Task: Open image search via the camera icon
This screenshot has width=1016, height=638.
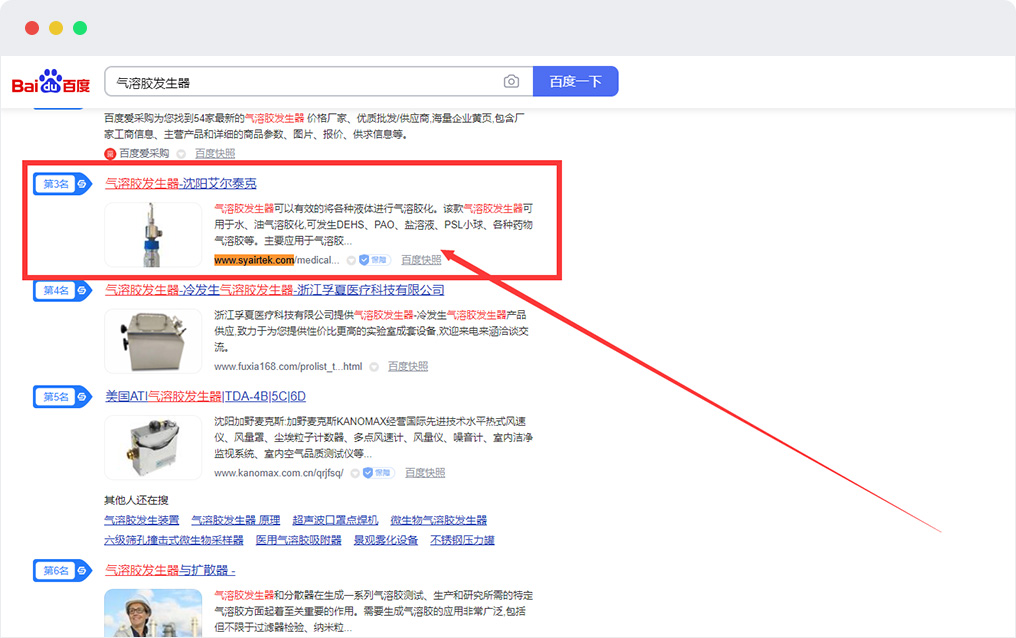Action: pos(511,82)
